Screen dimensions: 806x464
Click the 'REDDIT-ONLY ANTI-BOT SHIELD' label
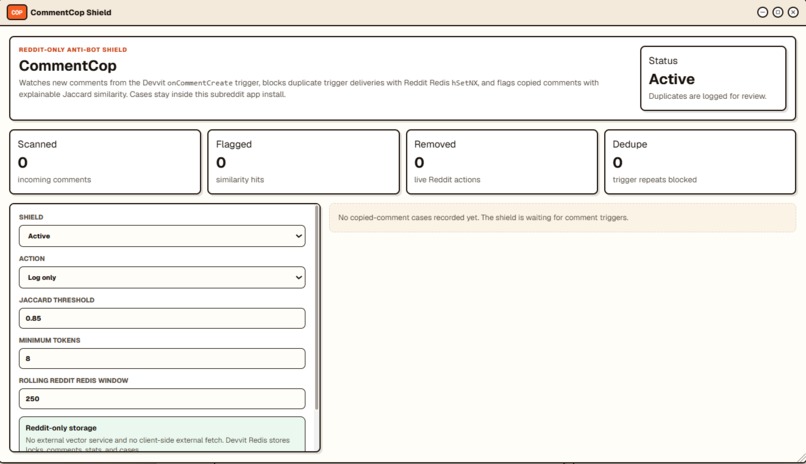click(73, 50)
